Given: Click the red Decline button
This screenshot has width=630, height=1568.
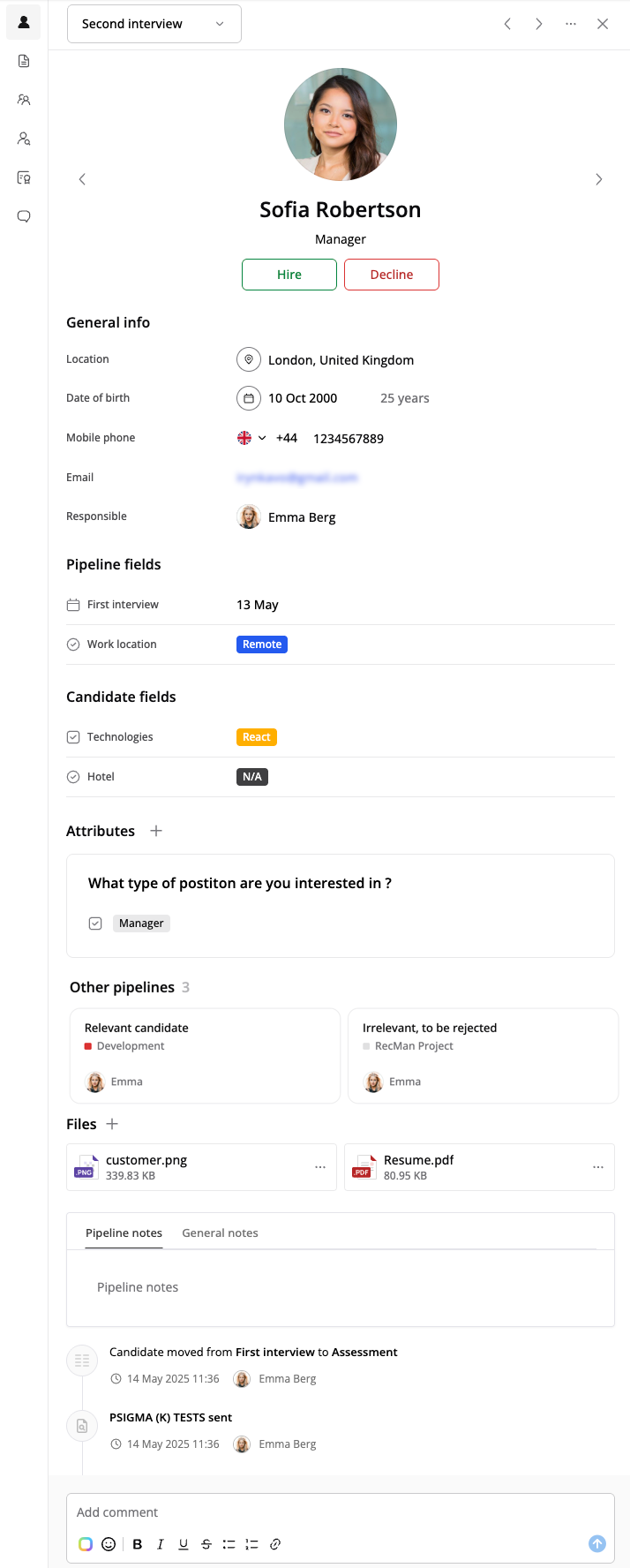Looking at the screenshot, I should pos(392,275).
